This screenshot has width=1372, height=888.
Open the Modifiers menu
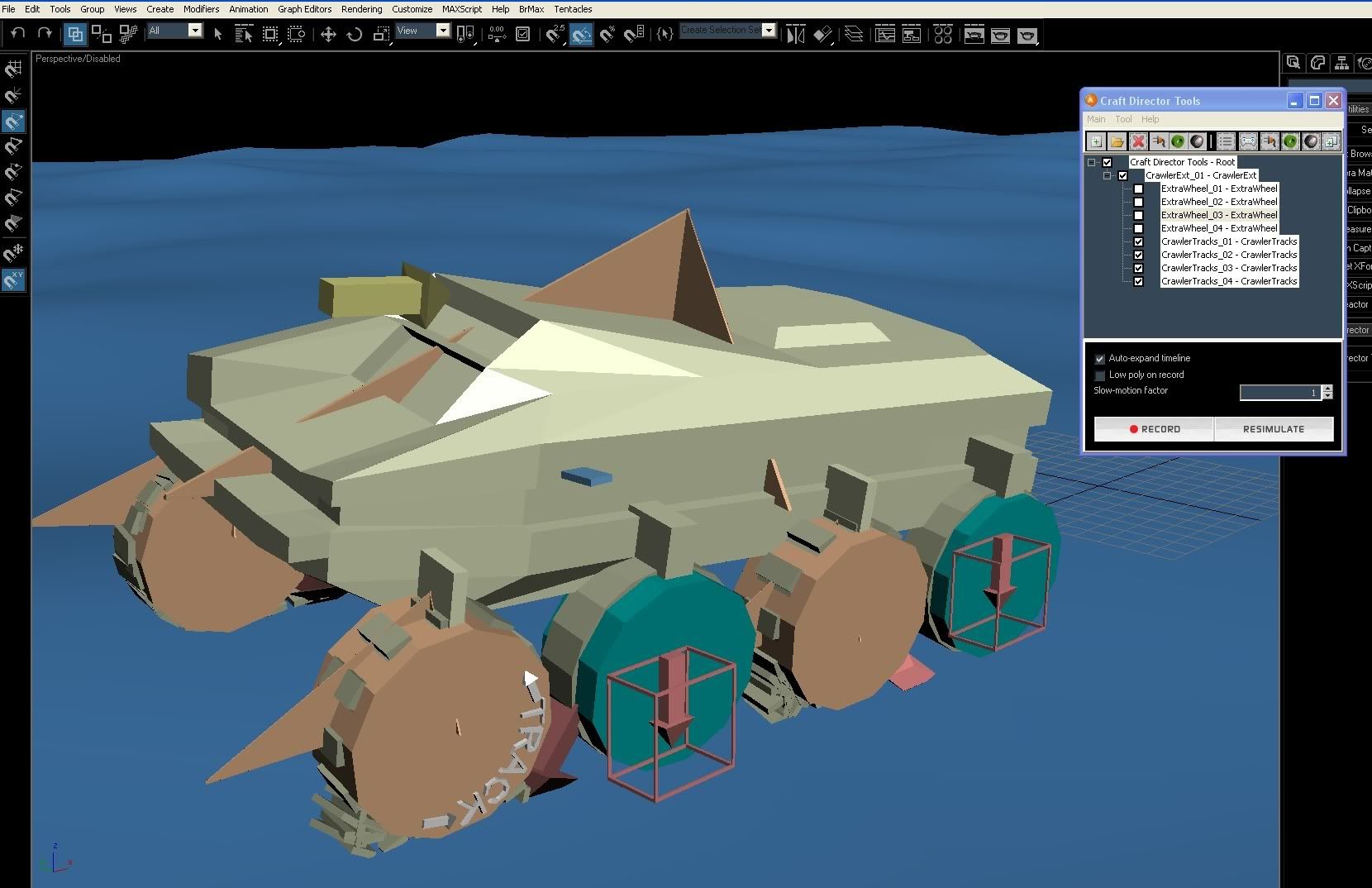(x=201, y=9)
